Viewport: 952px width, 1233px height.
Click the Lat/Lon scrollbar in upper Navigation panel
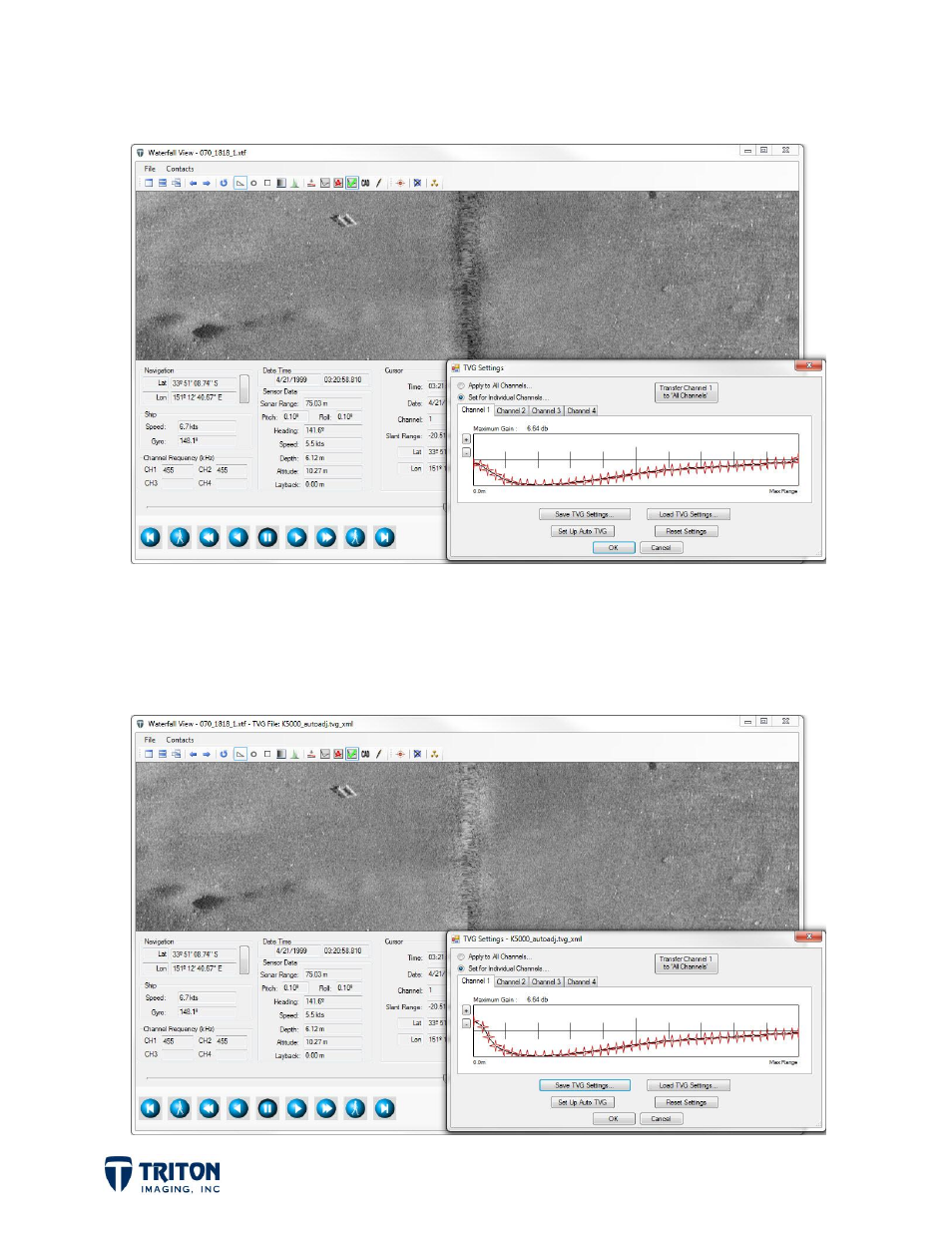[244, 388]
